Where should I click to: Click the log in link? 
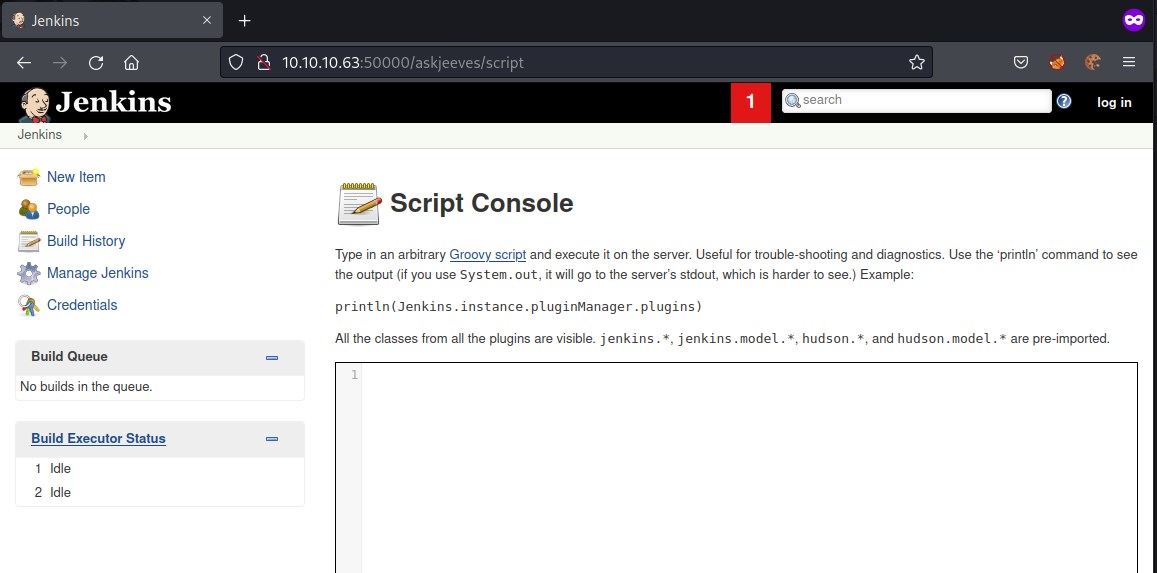1114,102
